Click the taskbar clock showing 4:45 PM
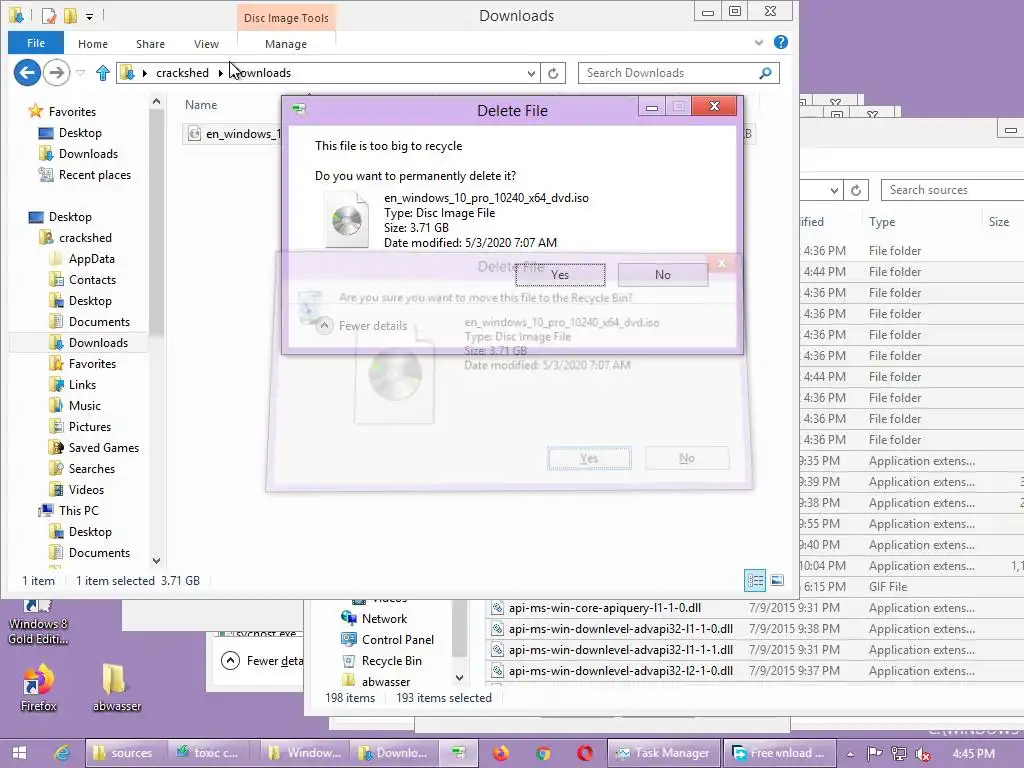Screen dimensions: 1024x768 (974, 754)
